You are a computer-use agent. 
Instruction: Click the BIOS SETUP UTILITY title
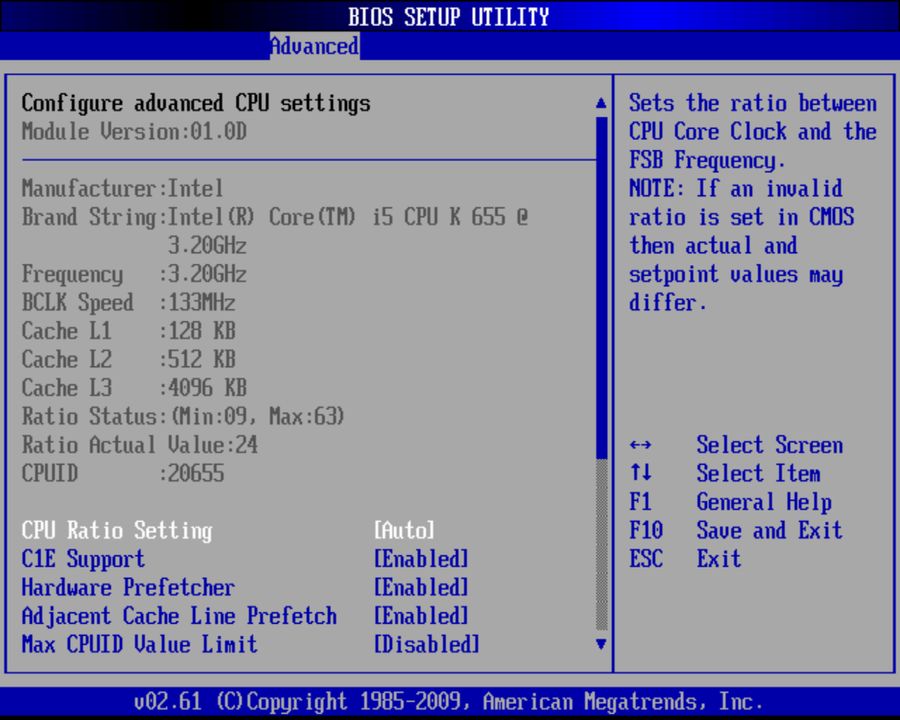[x=449, y=17]
